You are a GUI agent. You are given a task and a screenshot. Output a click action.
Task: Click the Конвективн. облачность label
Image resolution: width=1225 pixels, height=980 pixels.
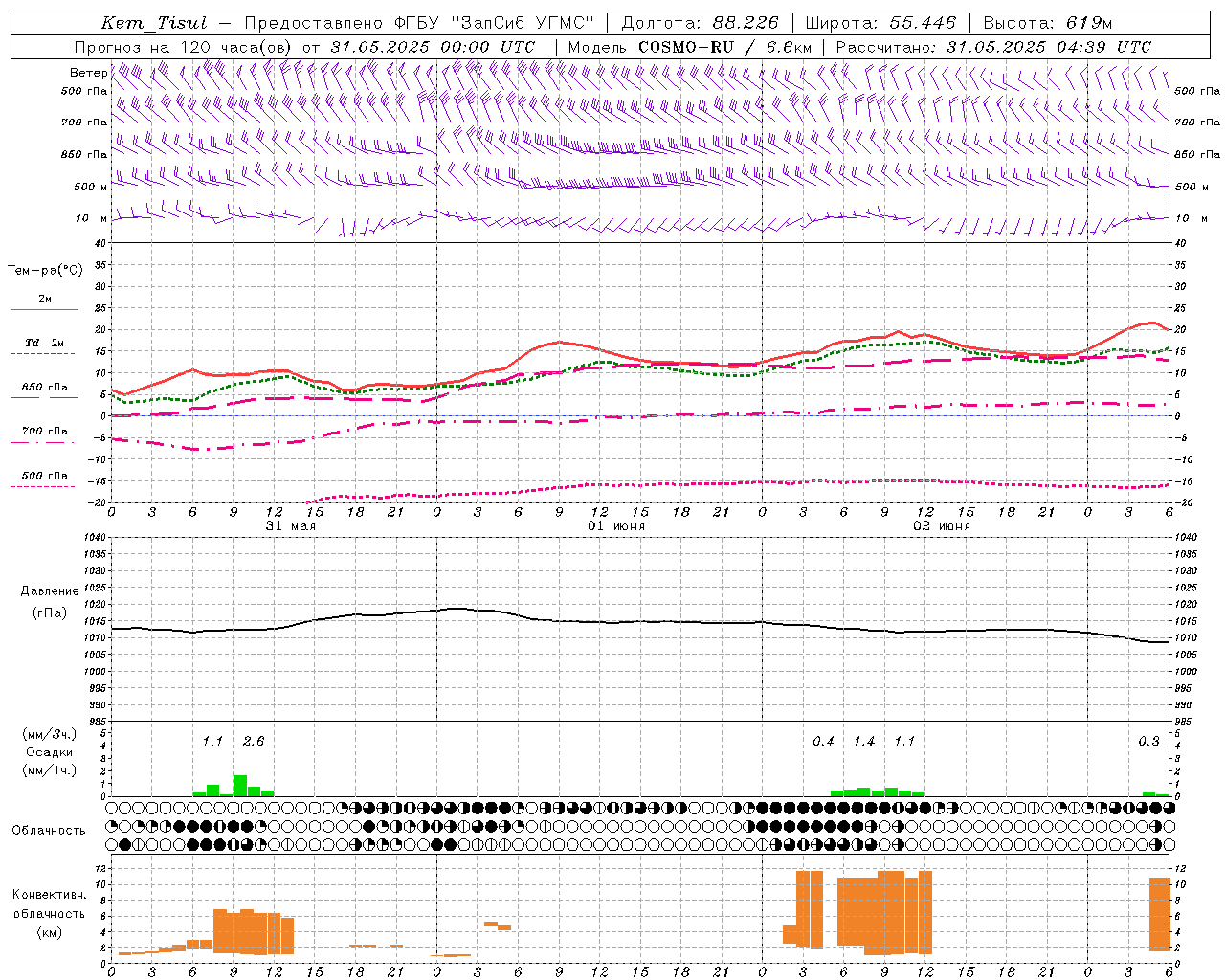click(49, 904)
